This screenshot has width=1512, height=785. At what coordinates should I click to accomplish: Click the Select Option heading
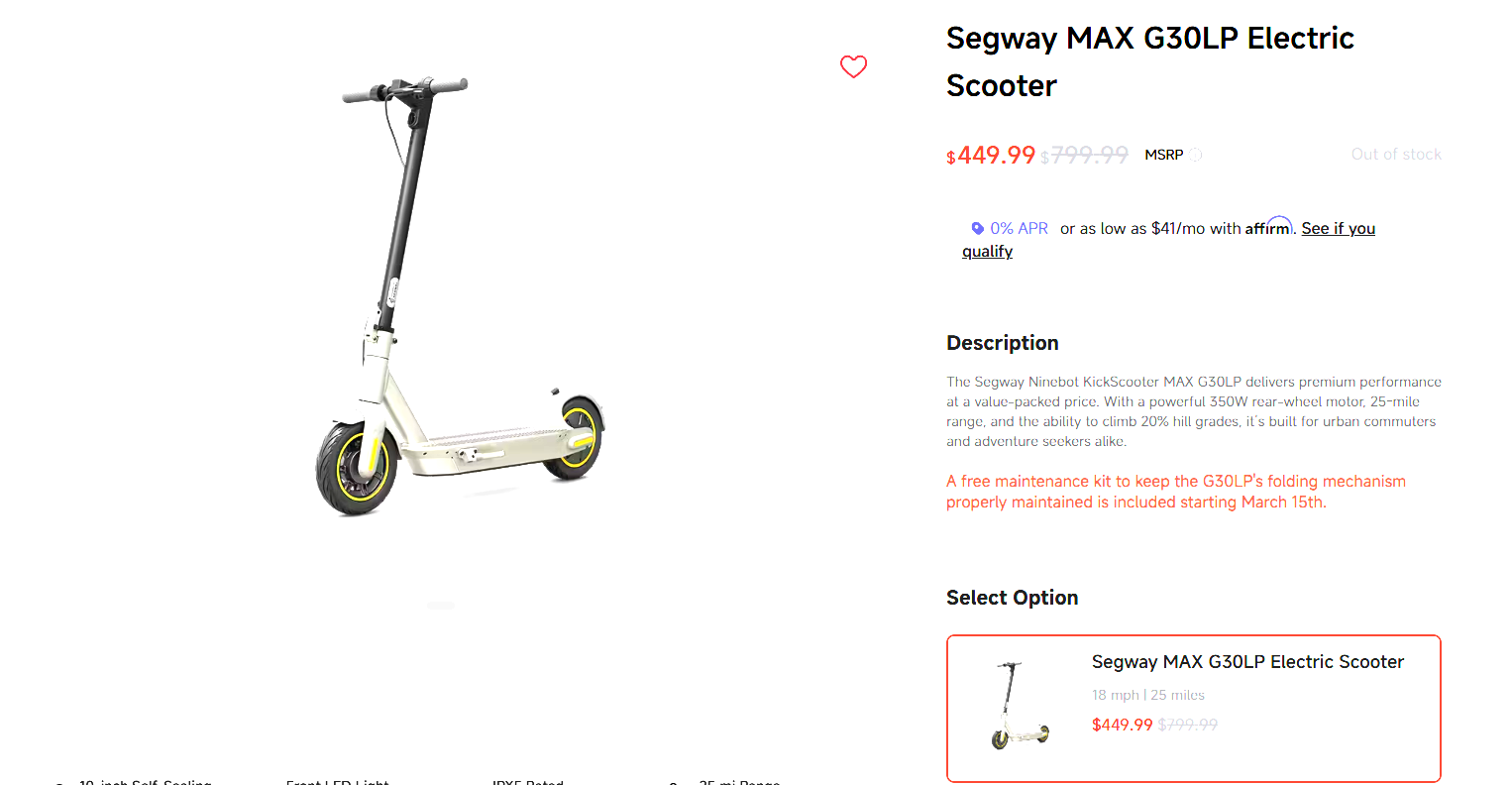pyautogui.click(x=1012, y=598)
